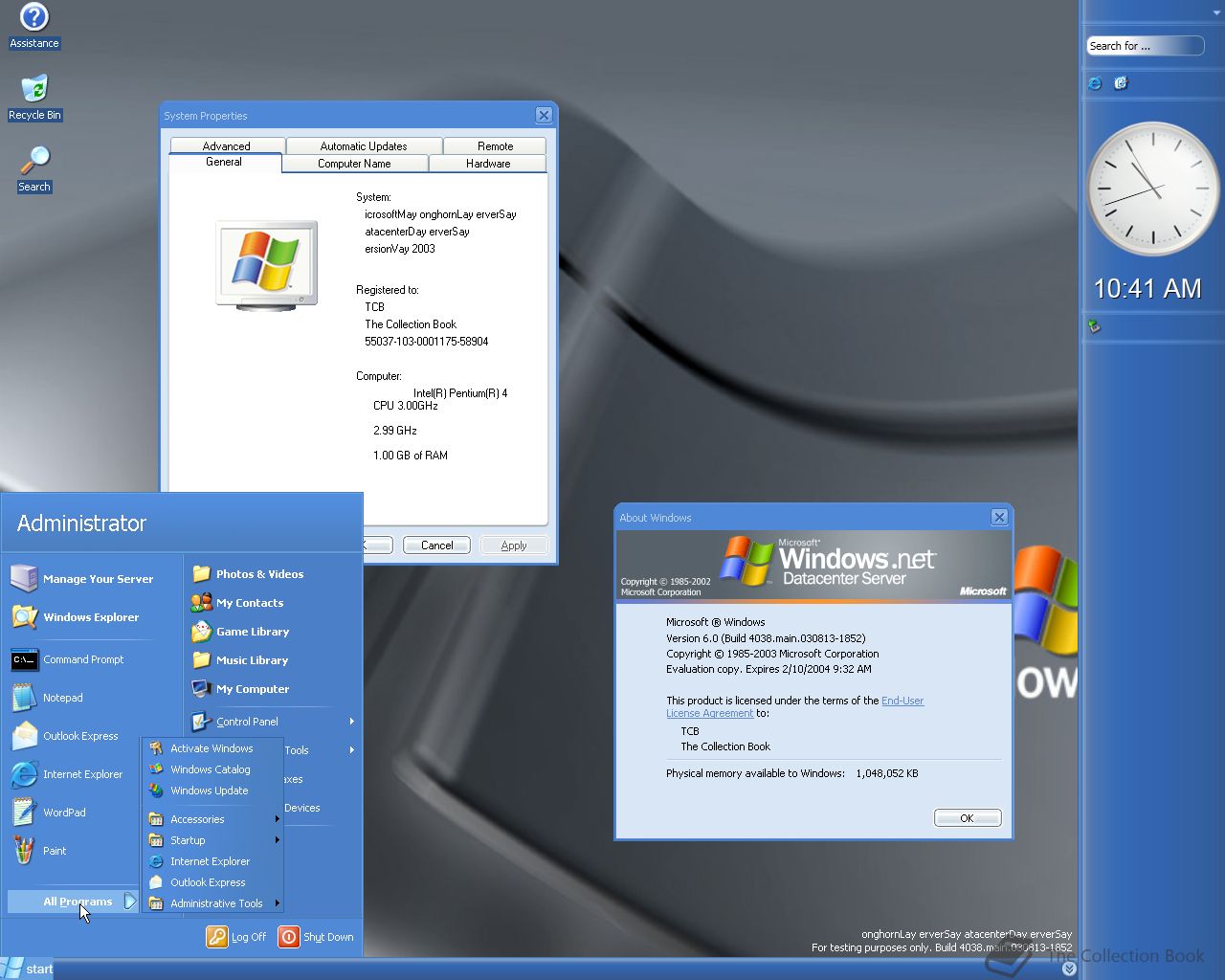
Task: Click the Log Off key icon
Action: coord(217,937)
